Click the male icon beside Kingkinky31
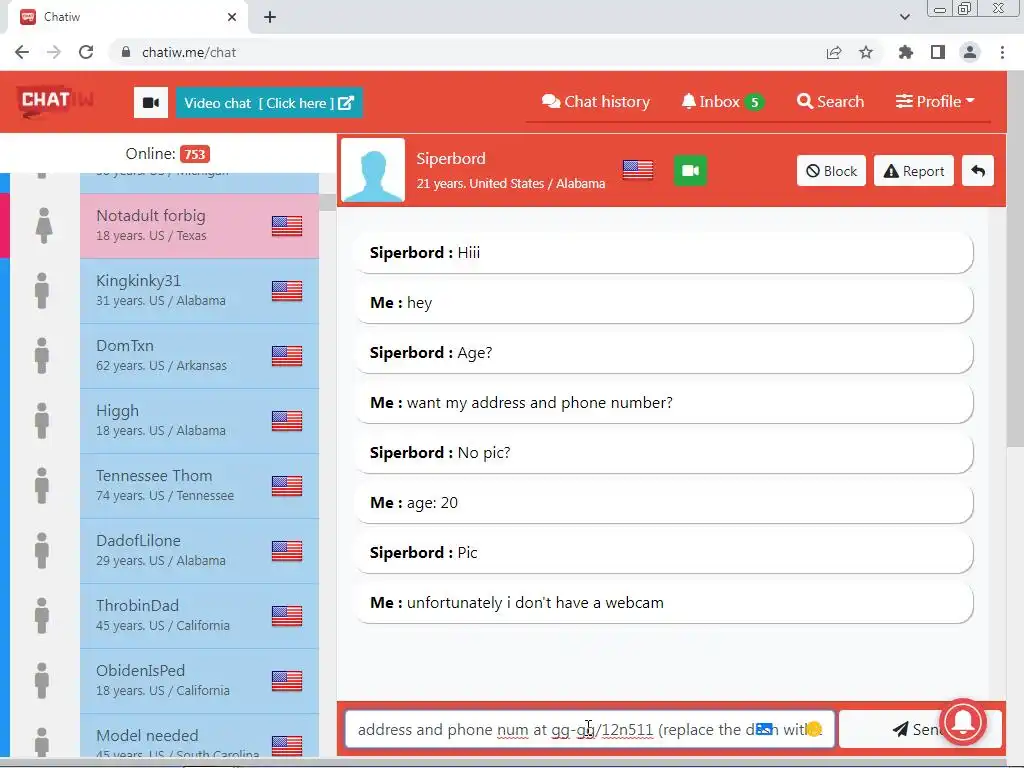 click(42, 291)
